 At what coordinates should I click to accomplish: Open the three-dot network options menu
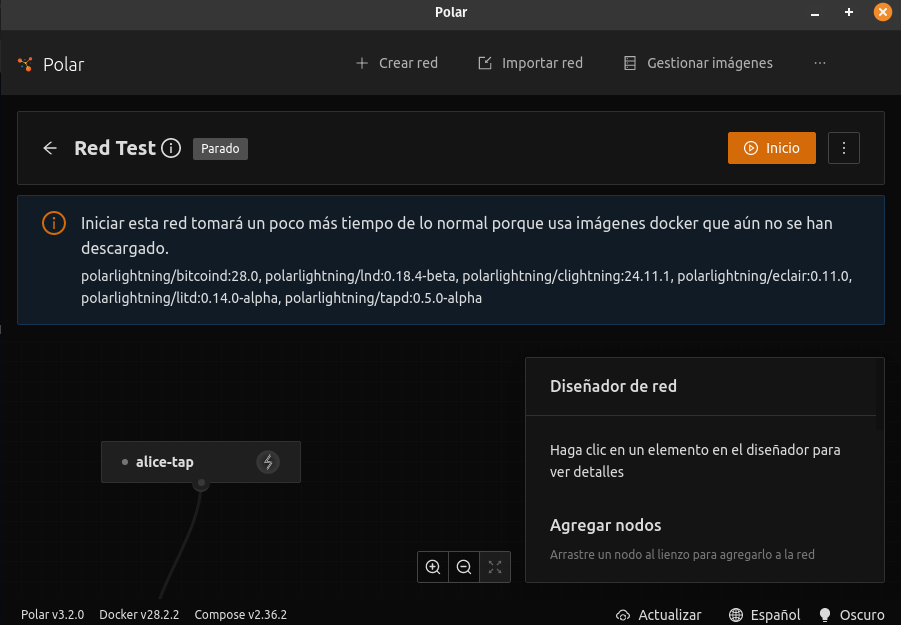coord(844,148)
